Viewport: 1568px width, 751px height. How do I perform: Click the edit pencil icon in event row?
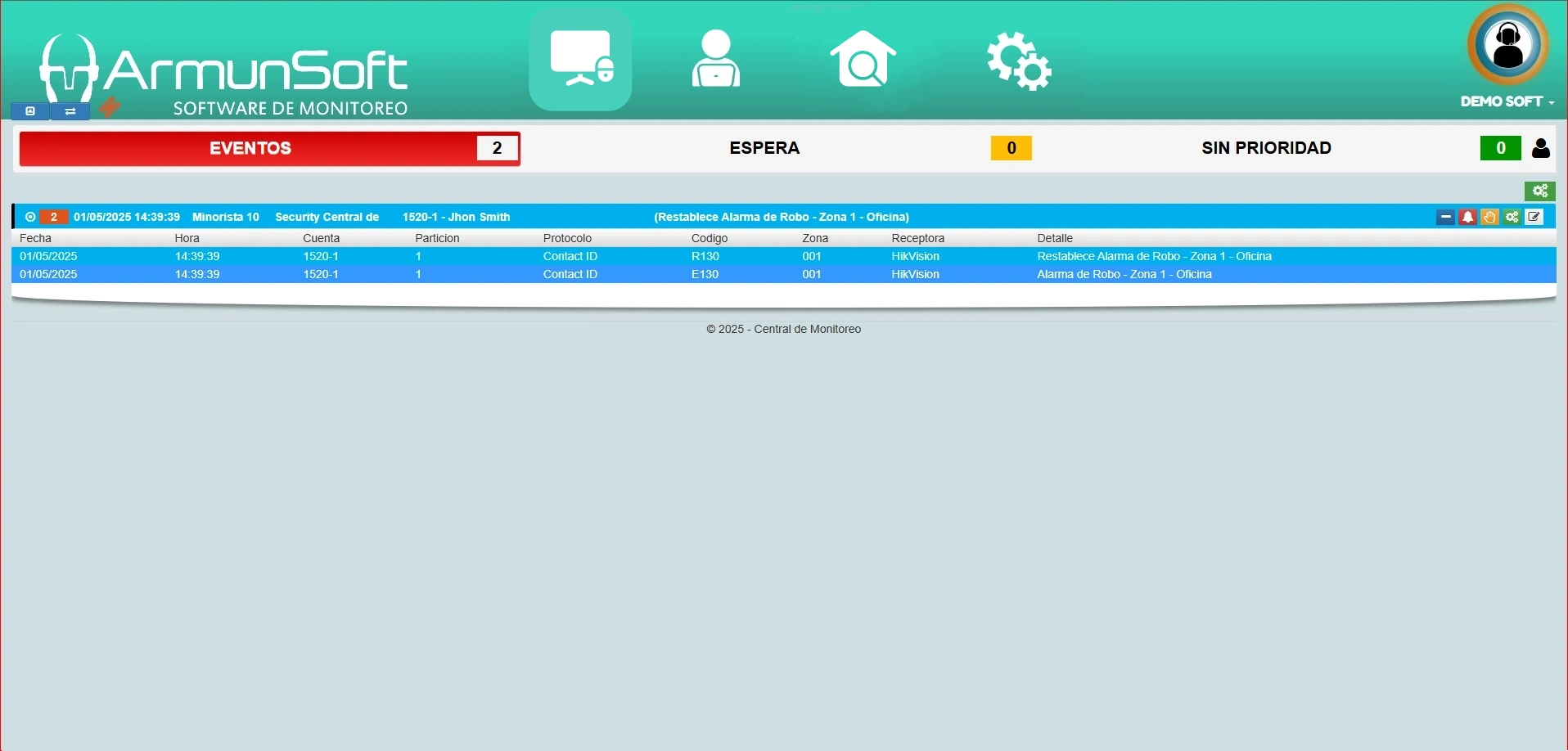(x=1534, y=217)
